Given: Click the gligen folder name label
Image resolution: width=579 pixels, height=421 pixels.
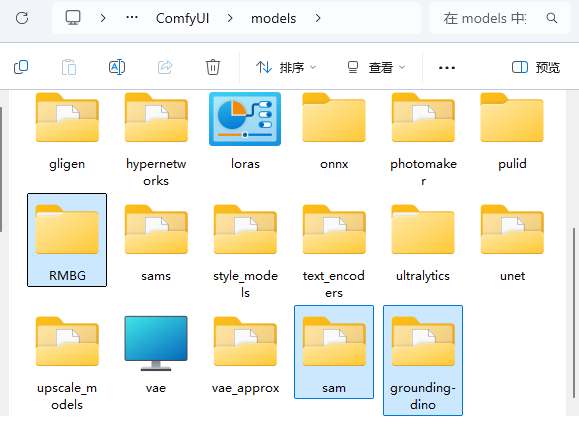Looking at the screenshot, I should [67, 164].
